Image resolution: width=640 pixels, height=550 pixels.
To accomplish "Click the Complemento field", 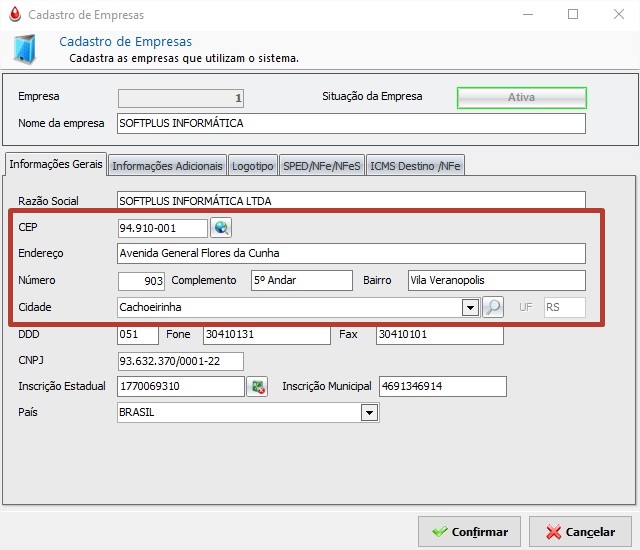I will tap(302, 280).
